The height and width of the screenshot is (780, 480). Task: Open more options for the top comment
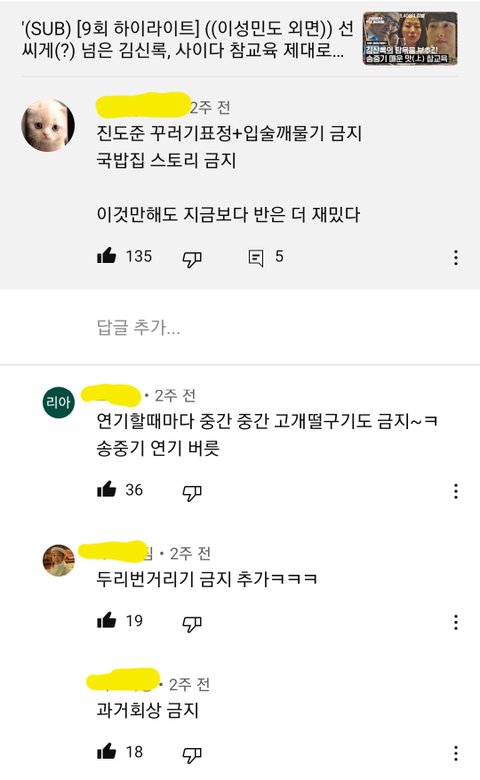(456, 258)
